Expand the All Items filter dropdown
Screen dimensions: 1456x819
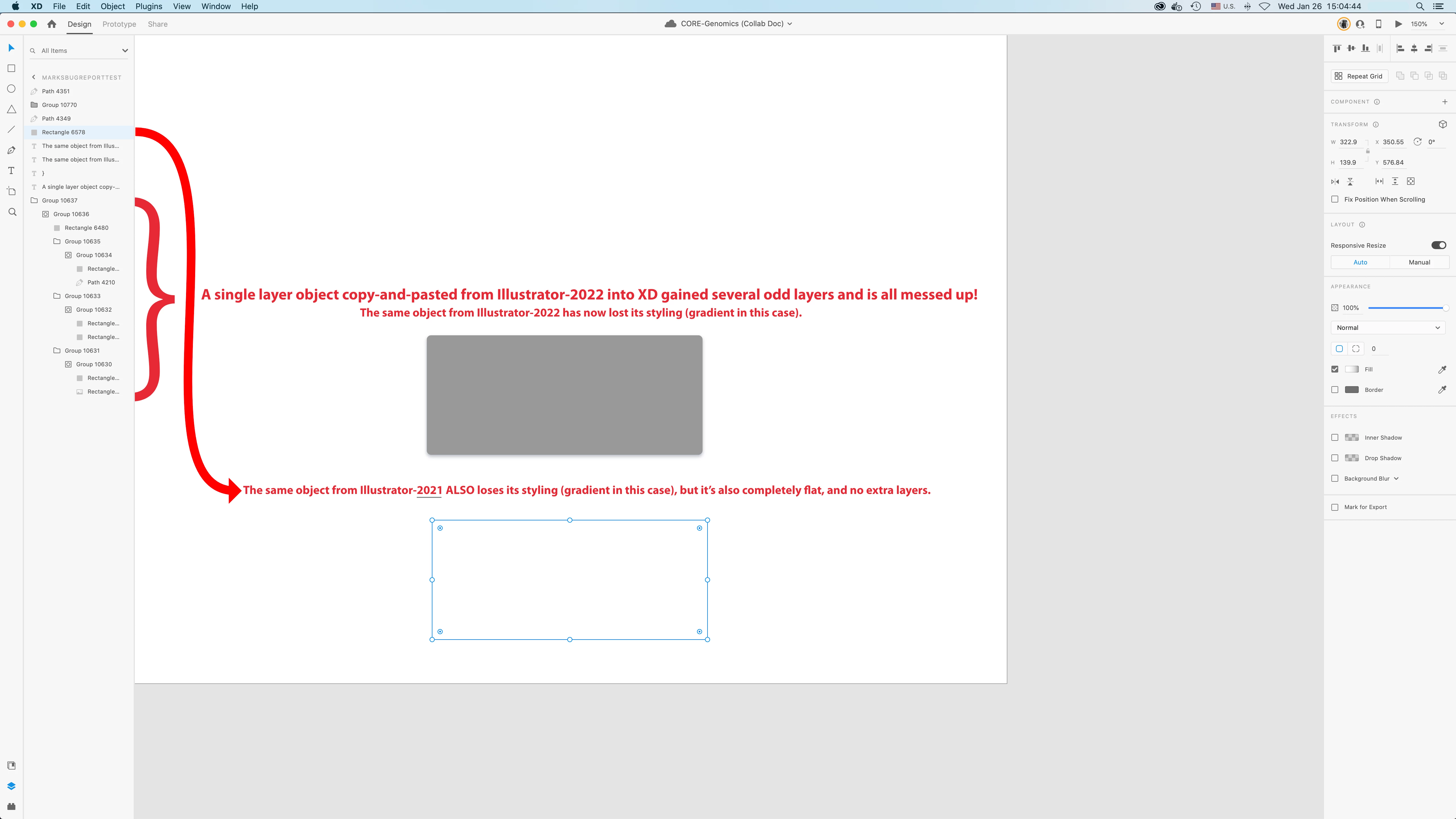(125, 51)
